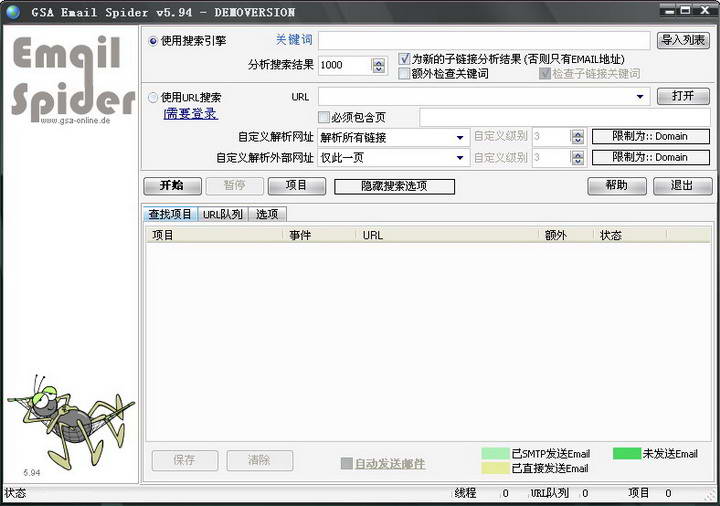Click the 打开 button
The height and width of the screenshot is (506, 720).
[683, 96]
